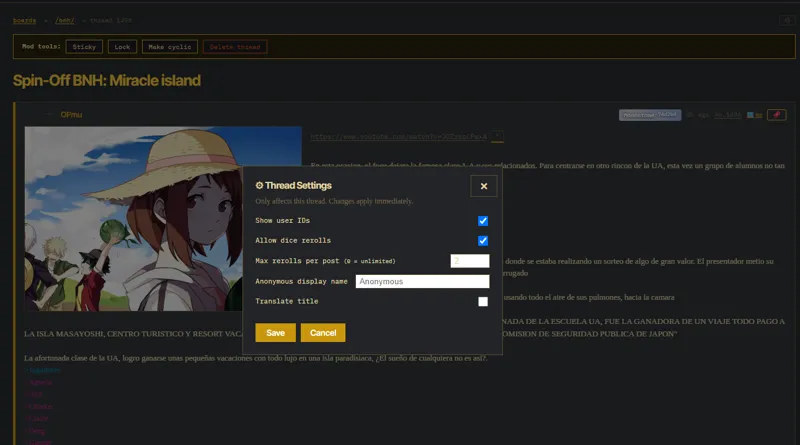The width and height of the screenshot is (800, 445).
Task: Click the OPmu poster name
Action: coord(71,115)
